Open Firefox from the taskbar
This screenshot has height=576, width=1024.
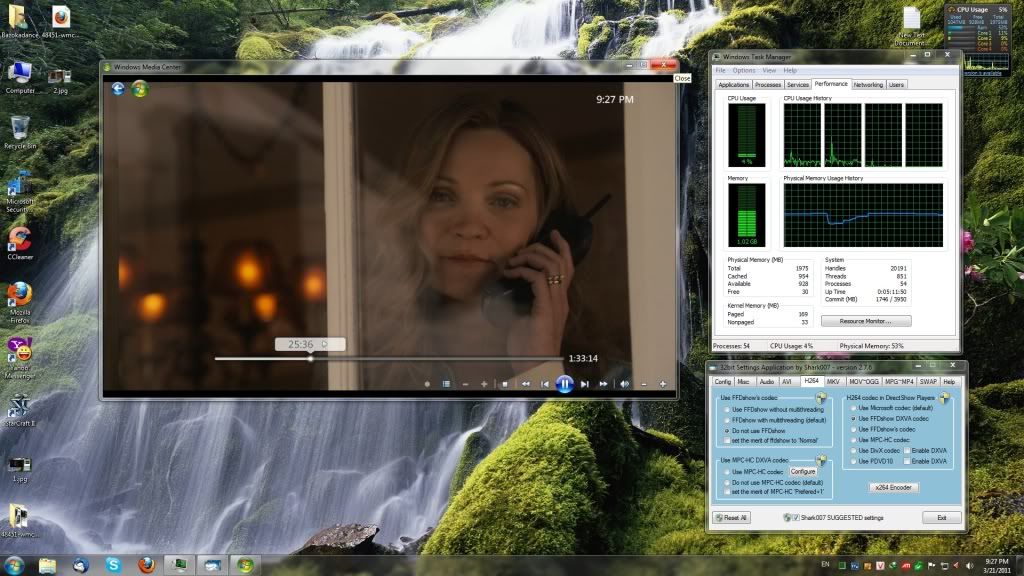[x=146, y=565]
